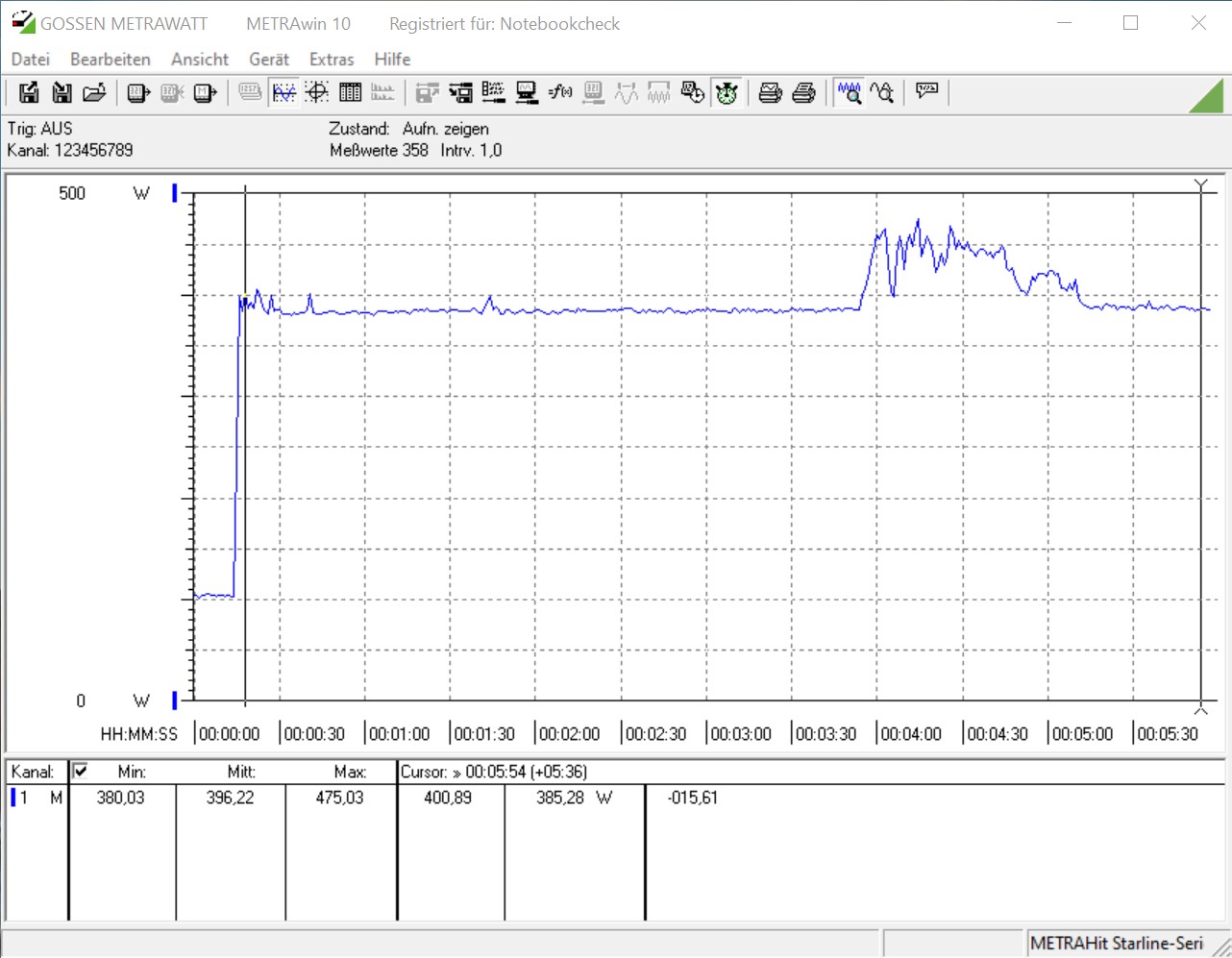Open the monitor setup icon with screwdriver

click(x=527, y=92)
